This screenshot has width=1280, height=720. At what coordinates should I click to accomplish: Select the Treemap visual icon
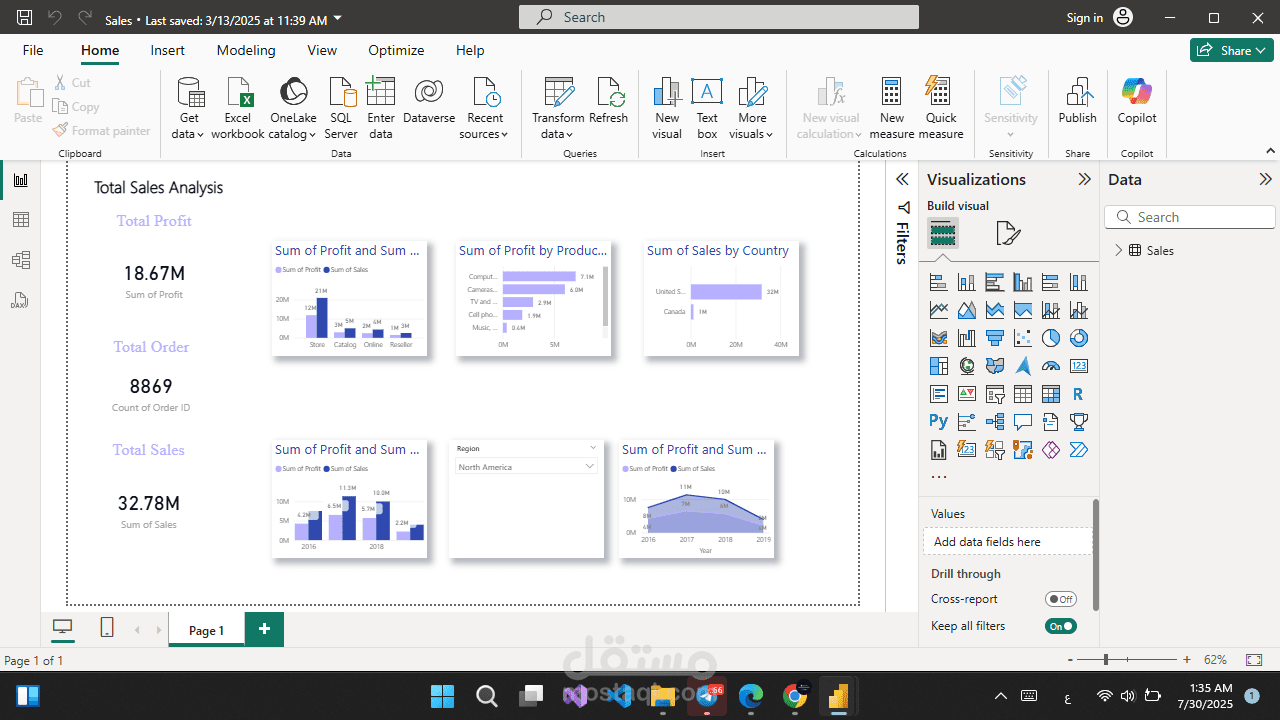(938, 366)
